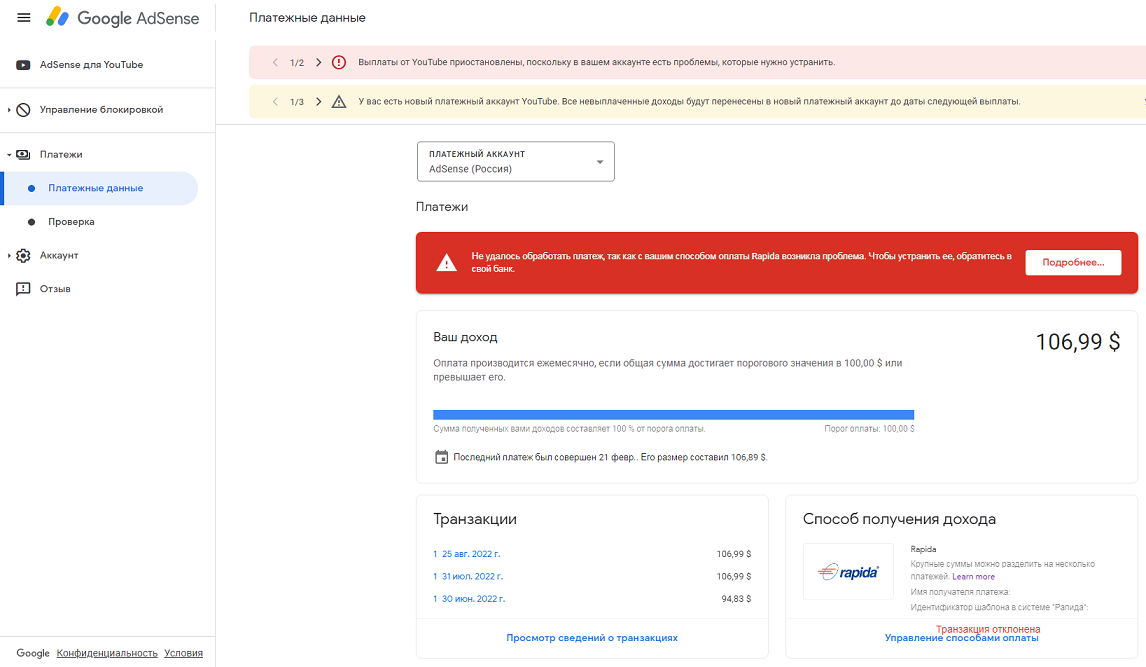Select Платежные данные in sidebar
Screen dimensions: 1146x667
point(100,188)
